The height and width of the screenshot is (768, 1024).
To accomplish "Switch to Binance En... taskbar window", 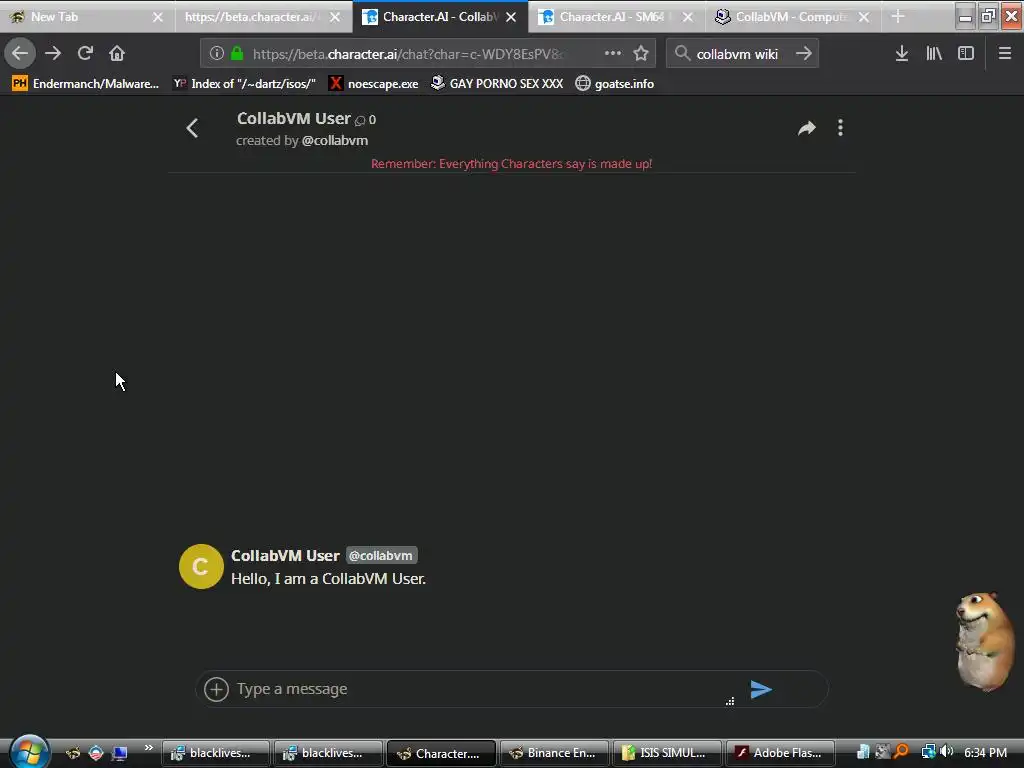I will (x=554, y=753).
